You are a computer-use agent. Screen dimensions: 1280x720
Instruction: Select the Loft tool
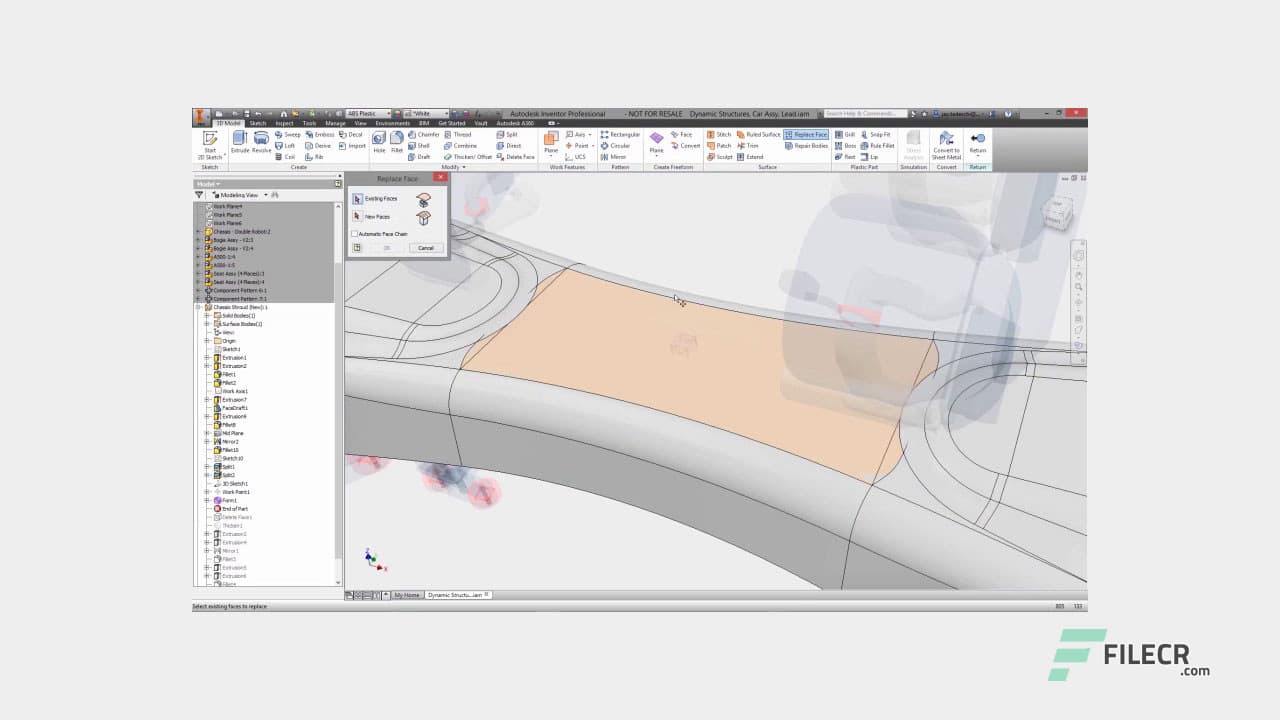tap(286, 145)
